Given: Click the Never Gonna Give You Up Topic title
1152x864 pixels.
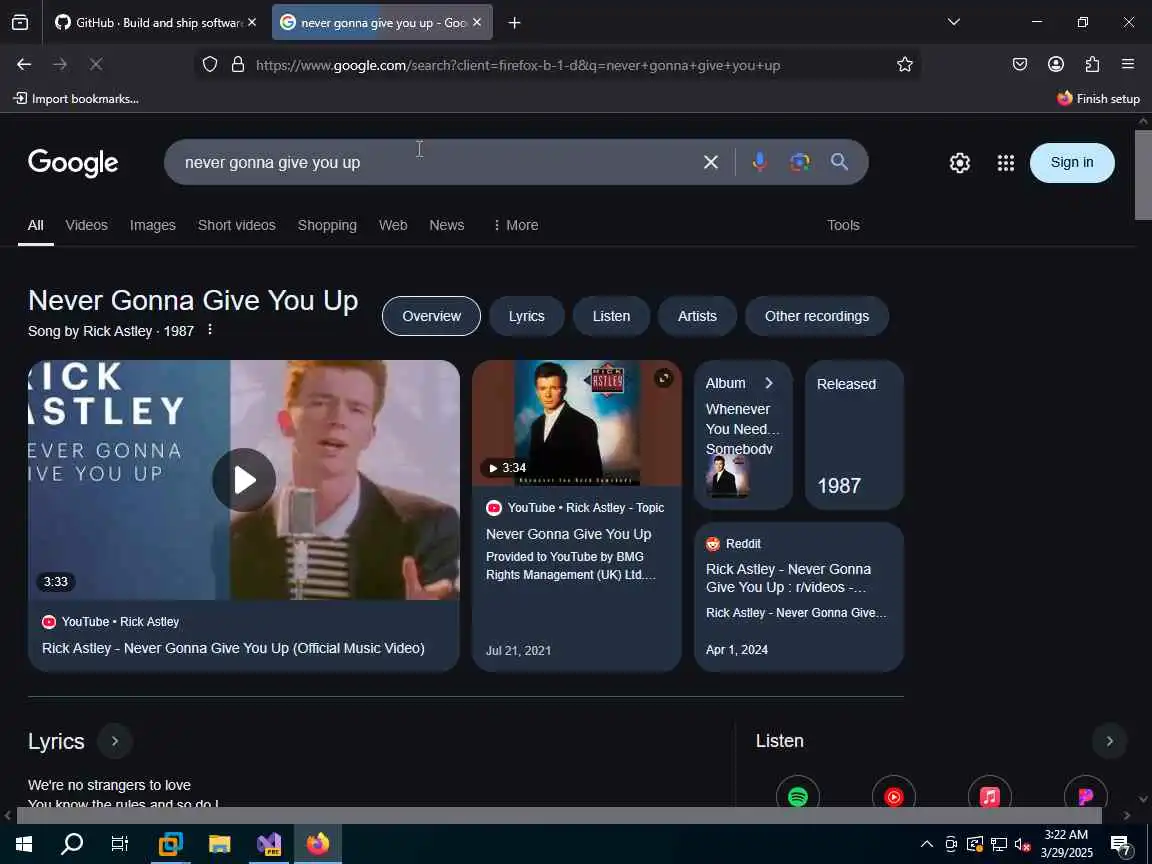Looking at the screenshot, I should tap(569, 534).
